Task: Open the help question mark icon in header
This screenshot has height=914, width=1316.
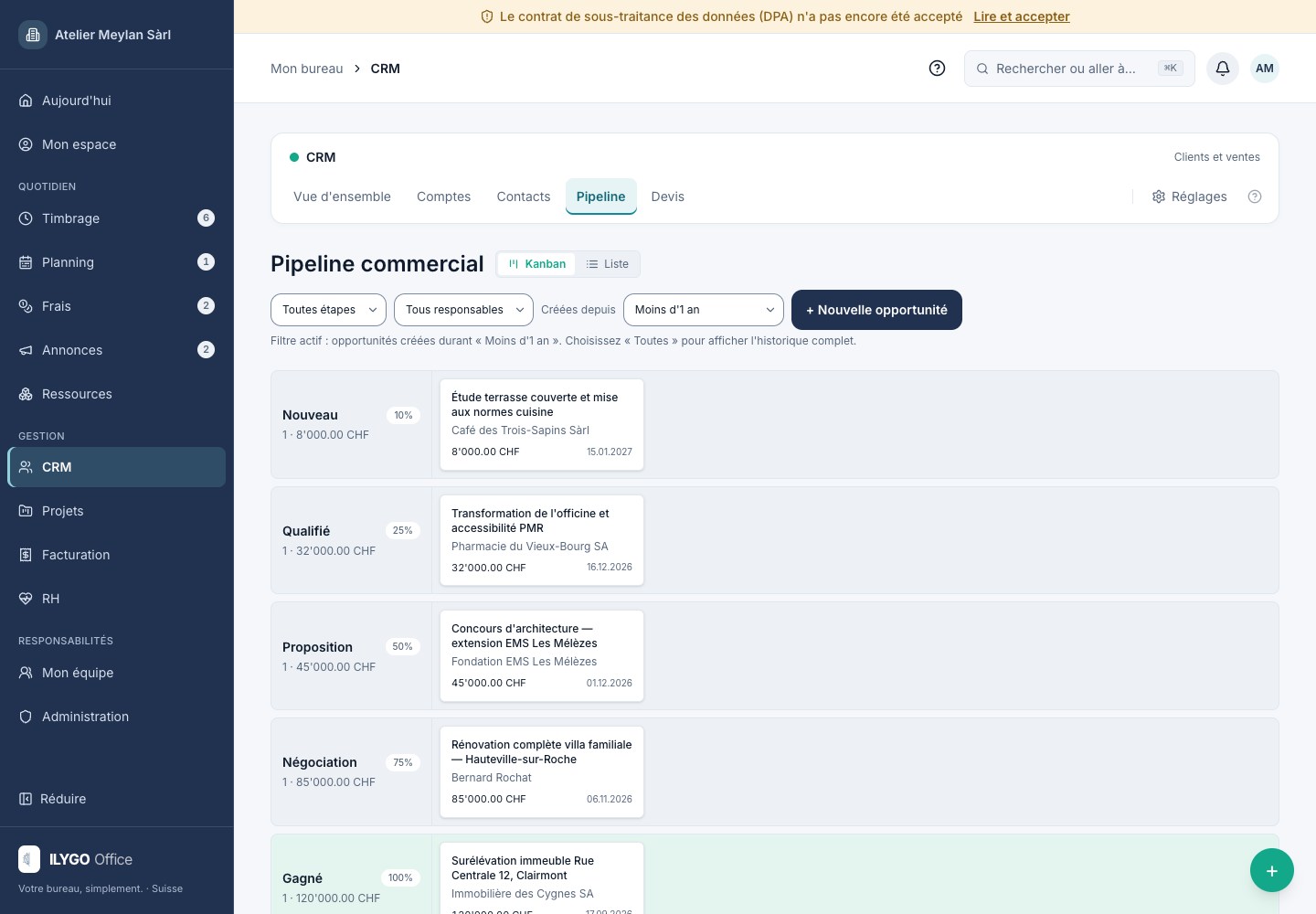Action: pos(937,69)
